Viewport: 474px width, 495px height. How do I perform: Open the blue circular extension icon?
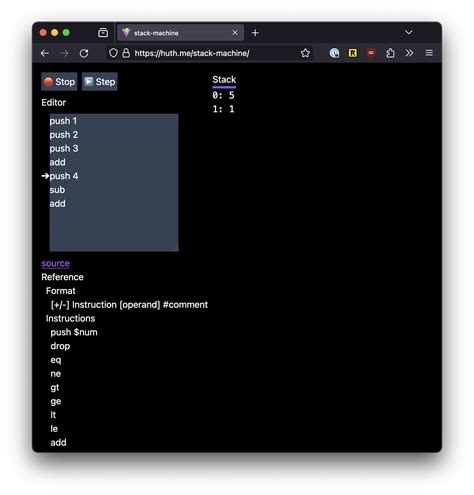(x=334, y=53)
